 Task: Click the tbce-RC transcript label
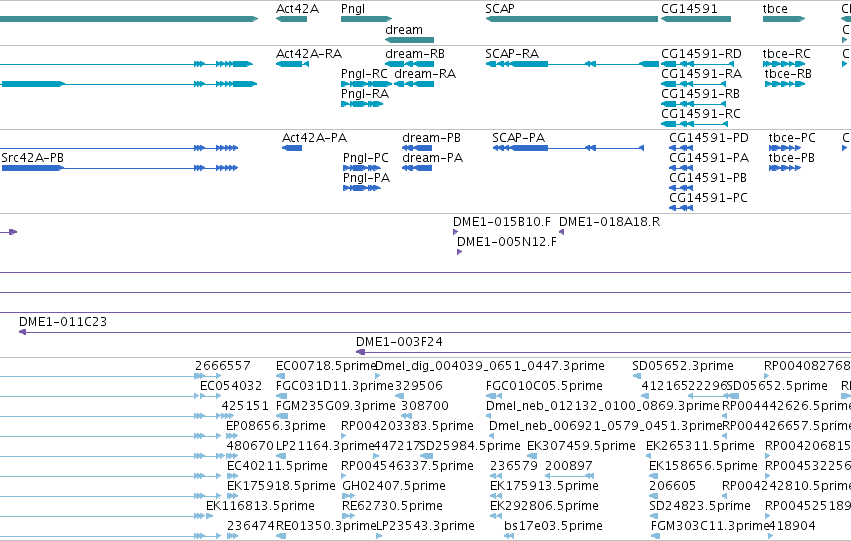[786, 54]
